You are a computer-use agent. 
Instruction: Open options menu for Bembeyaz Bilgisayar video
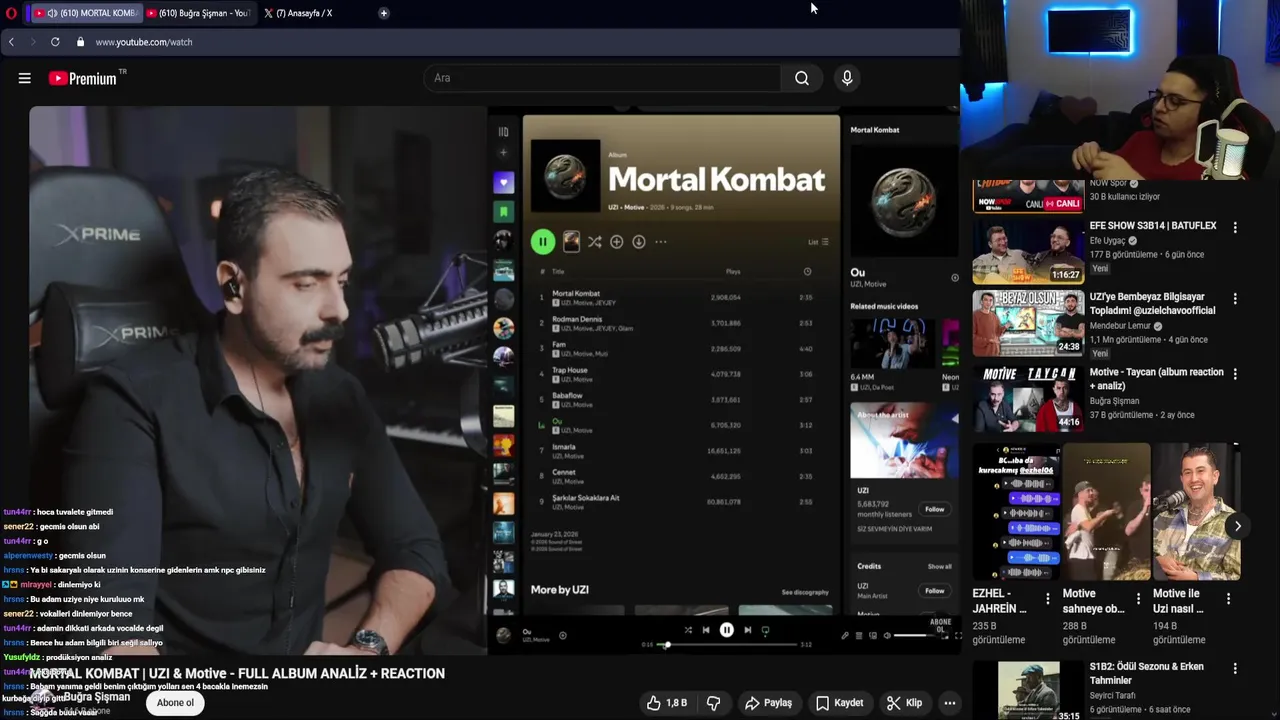pyautogui.click(x=1235, y=299)
